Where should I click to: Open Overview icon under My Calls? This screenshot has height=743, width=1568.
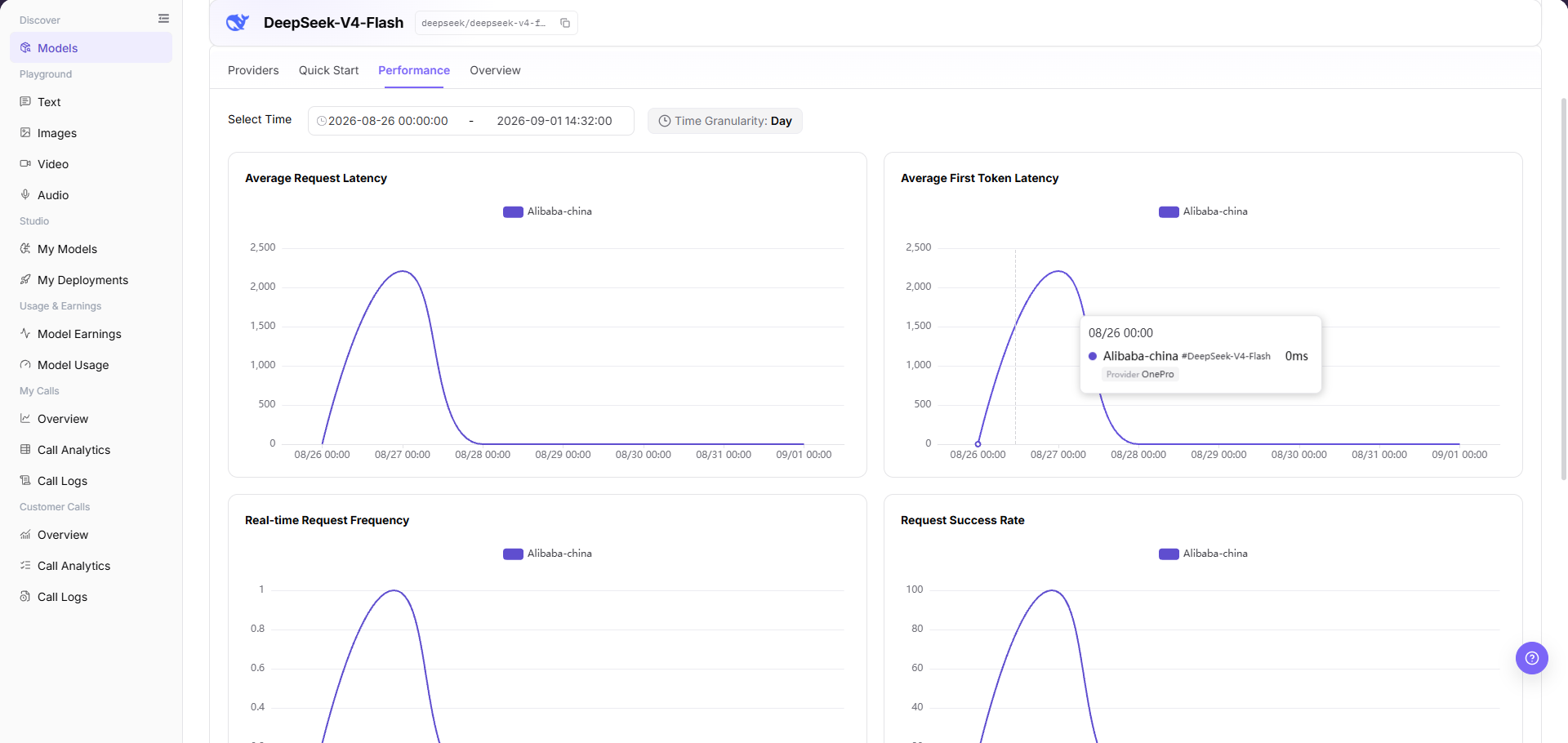[25, 419]
